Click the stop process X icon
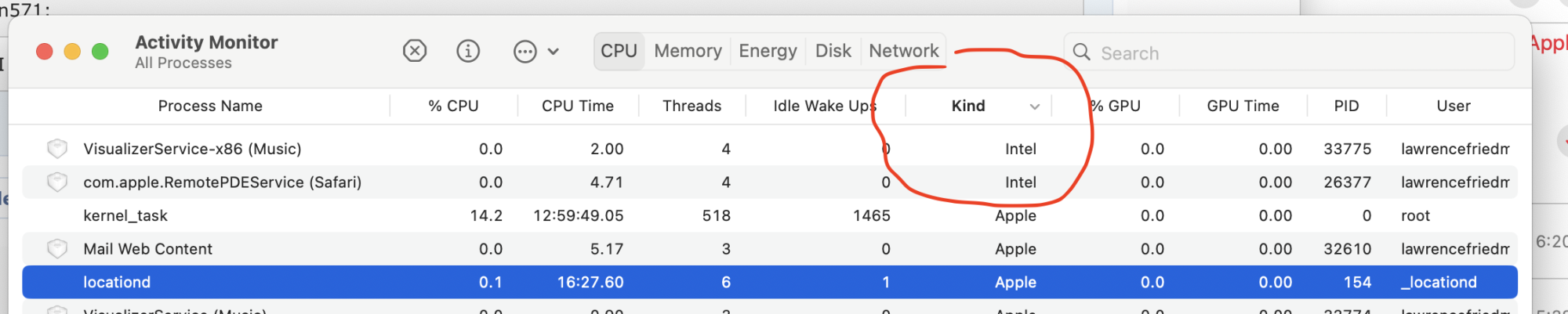The width and height of the screenshot is (1568, 314). click(x=415, y=52)
